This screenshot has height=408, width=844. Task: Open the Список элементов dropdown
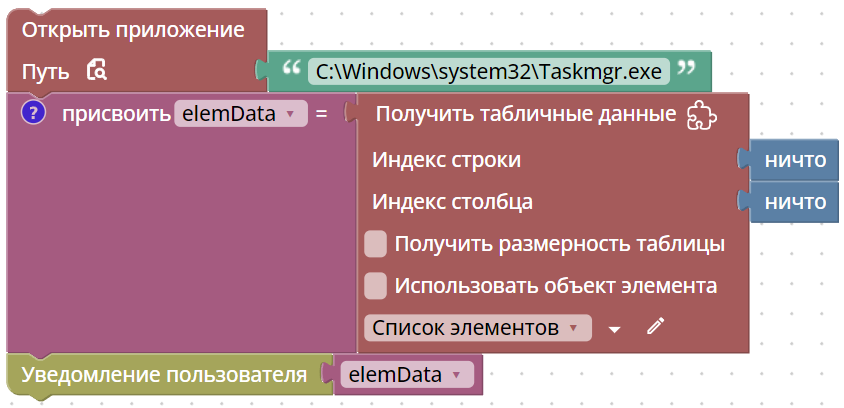coord(477,327)
